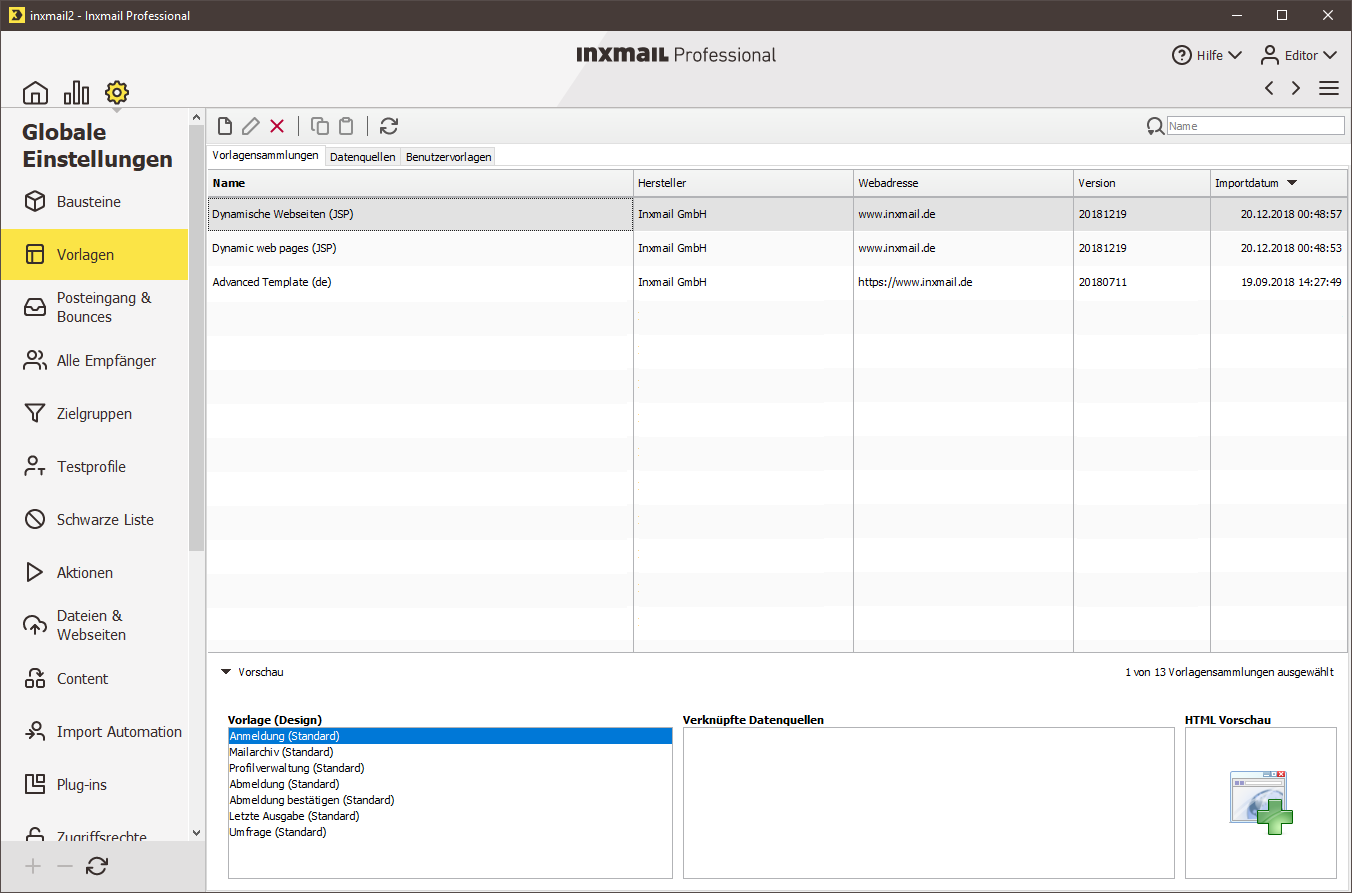Sort by Webadresse column header
This screenshot has height=893, width=1352.
click(x=963, y=183)
